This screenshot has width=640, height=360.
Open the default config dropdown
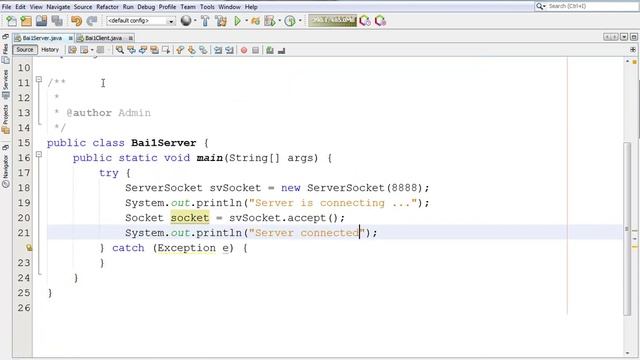(141, 21)
